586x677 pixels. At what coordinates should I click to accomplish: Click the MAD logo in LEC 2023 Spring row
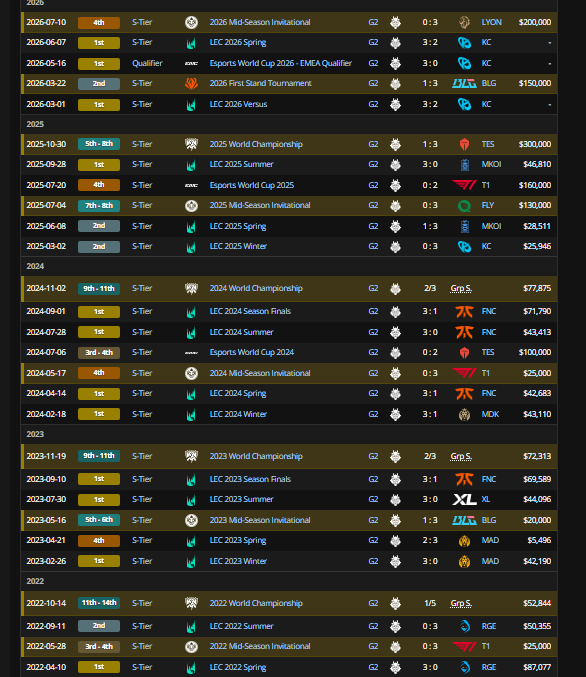(464, 541)
